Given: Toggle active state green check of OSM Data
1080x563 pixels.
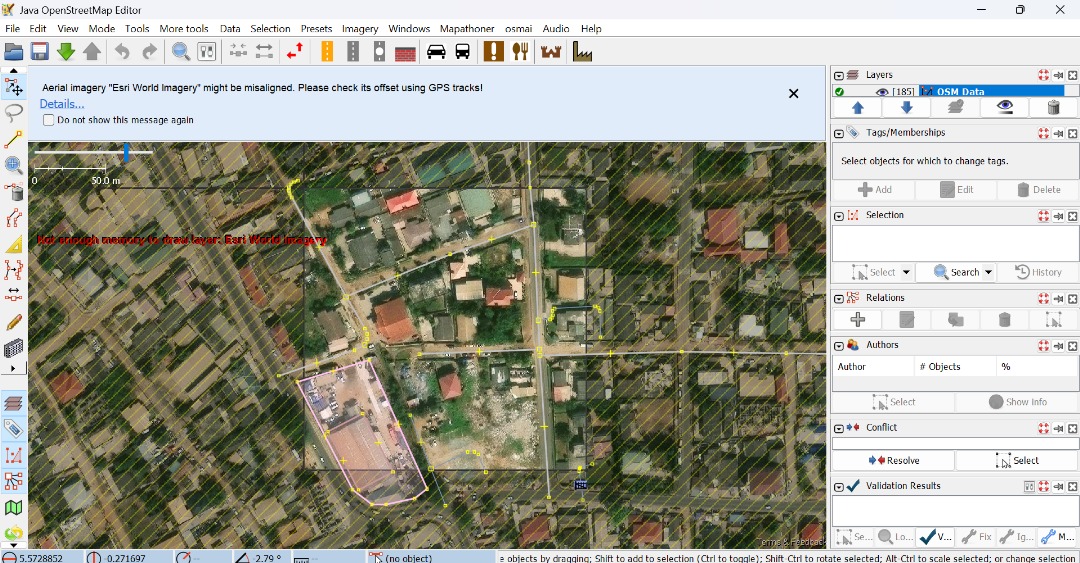Looking at the screenshot, I should point(839,92).
